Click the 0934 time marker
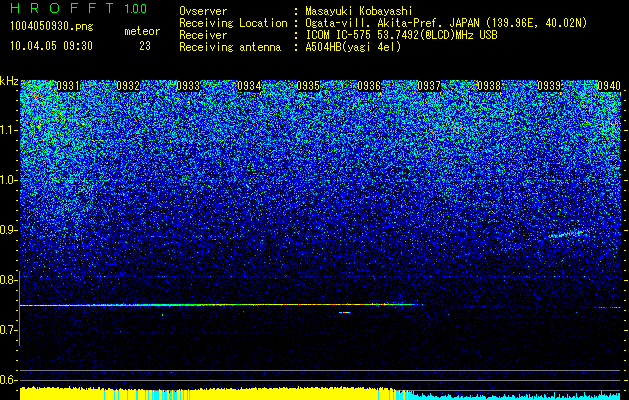 pyautogui.click(x=249, y=86)
